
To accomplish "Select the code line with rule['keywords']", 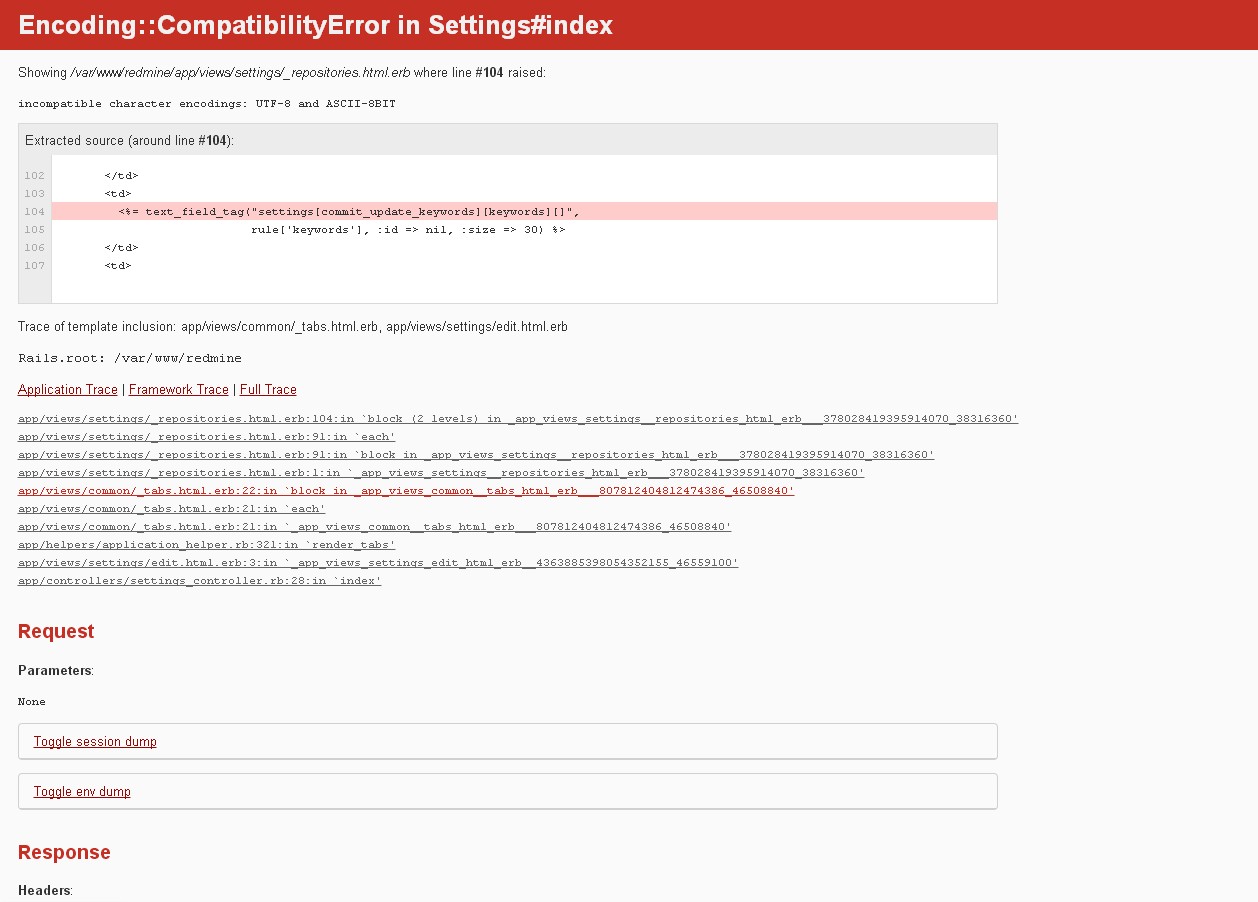I will [409, 230].
